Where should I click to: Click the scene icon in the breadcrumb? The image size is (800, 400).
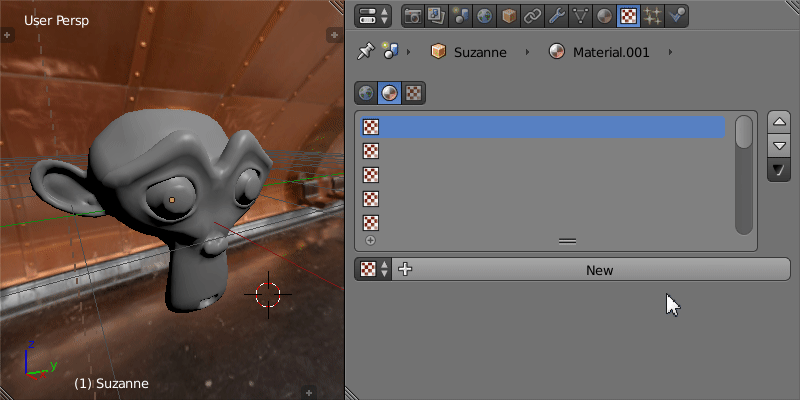click(390, 51)
